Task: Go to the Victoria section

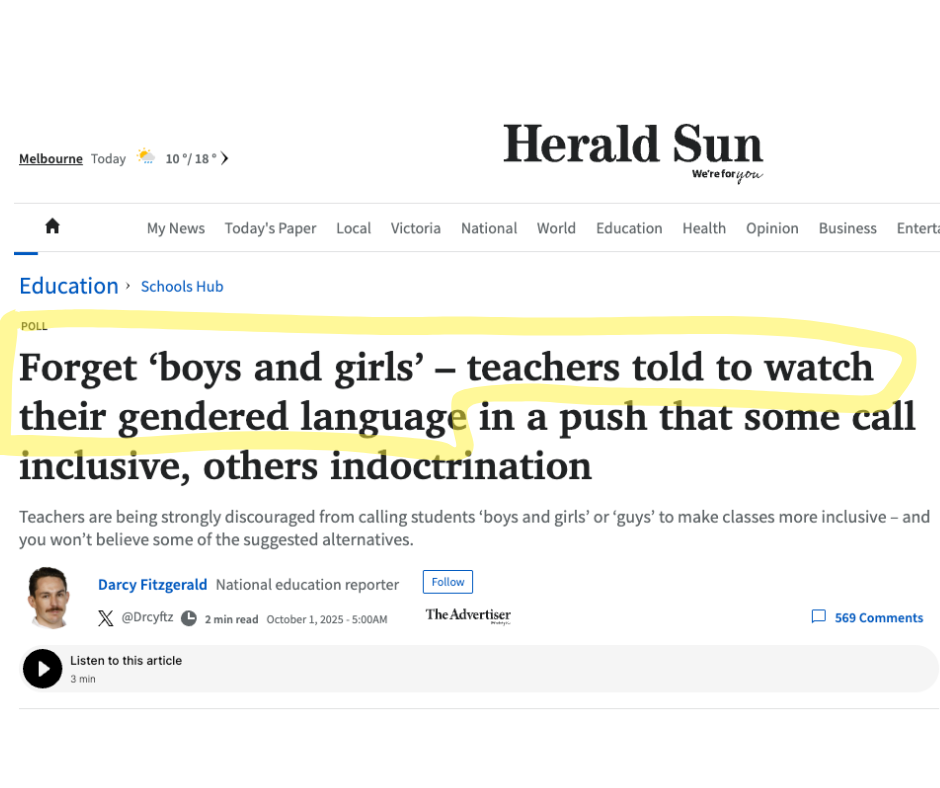Action: pos(415,228)
